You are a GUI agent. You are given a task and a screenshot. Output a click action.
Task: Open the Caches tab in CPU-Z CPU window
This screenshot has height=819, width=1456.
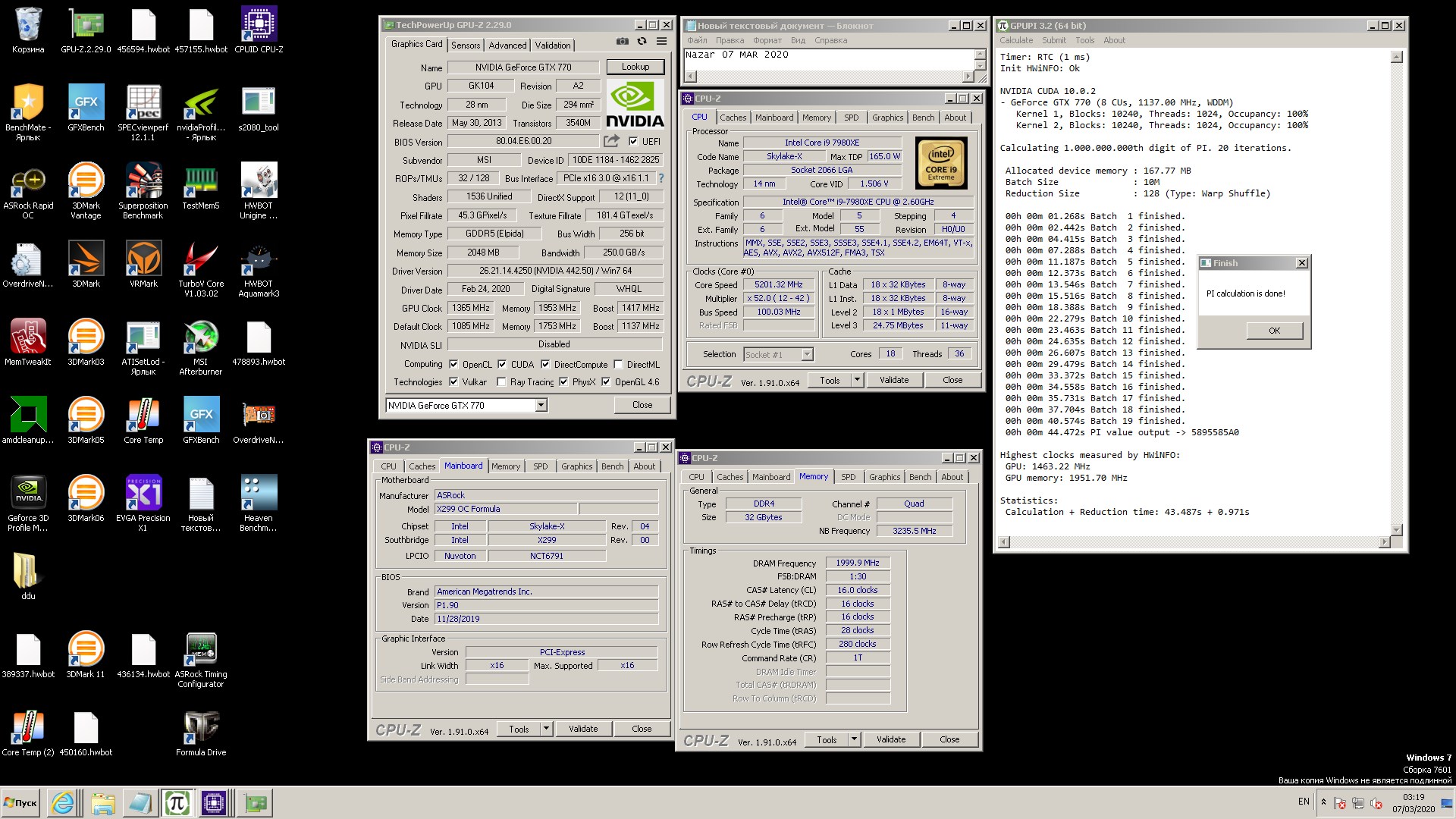pos(733,118)
